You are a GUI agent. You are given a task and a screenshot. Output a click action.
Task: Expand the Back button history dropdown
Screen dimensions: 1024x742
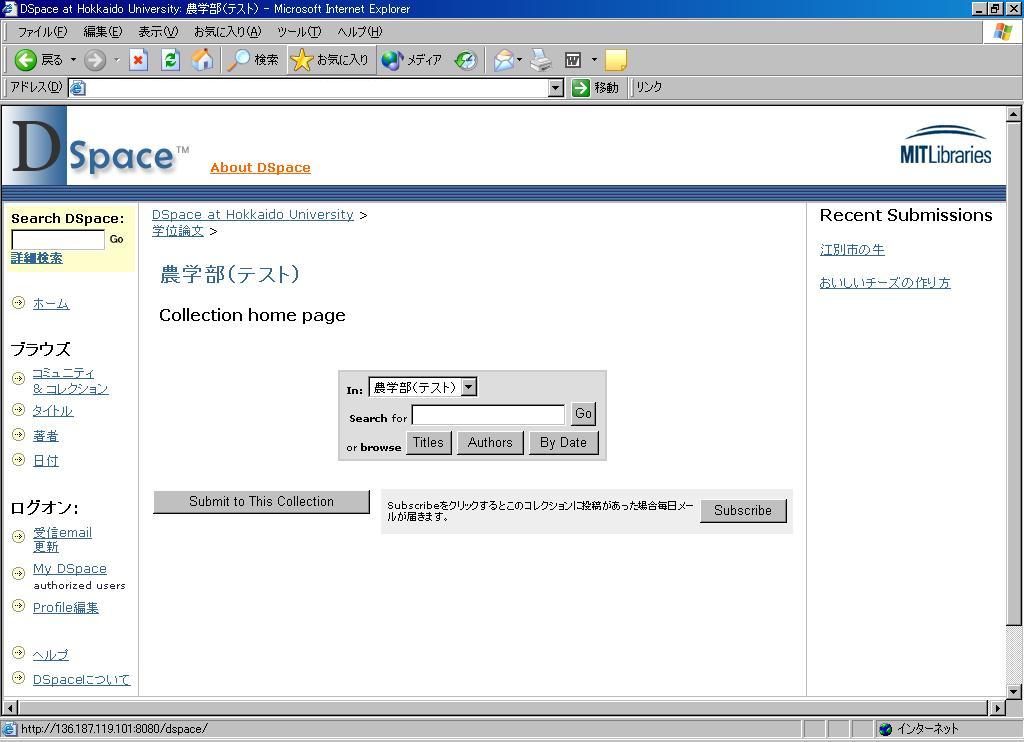[73, 60]
